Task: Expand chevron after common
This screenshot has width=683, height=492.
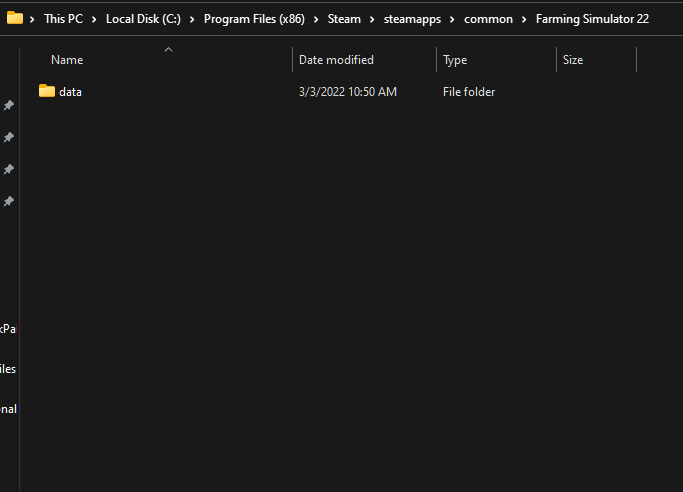Action: [x=524, y=19]
